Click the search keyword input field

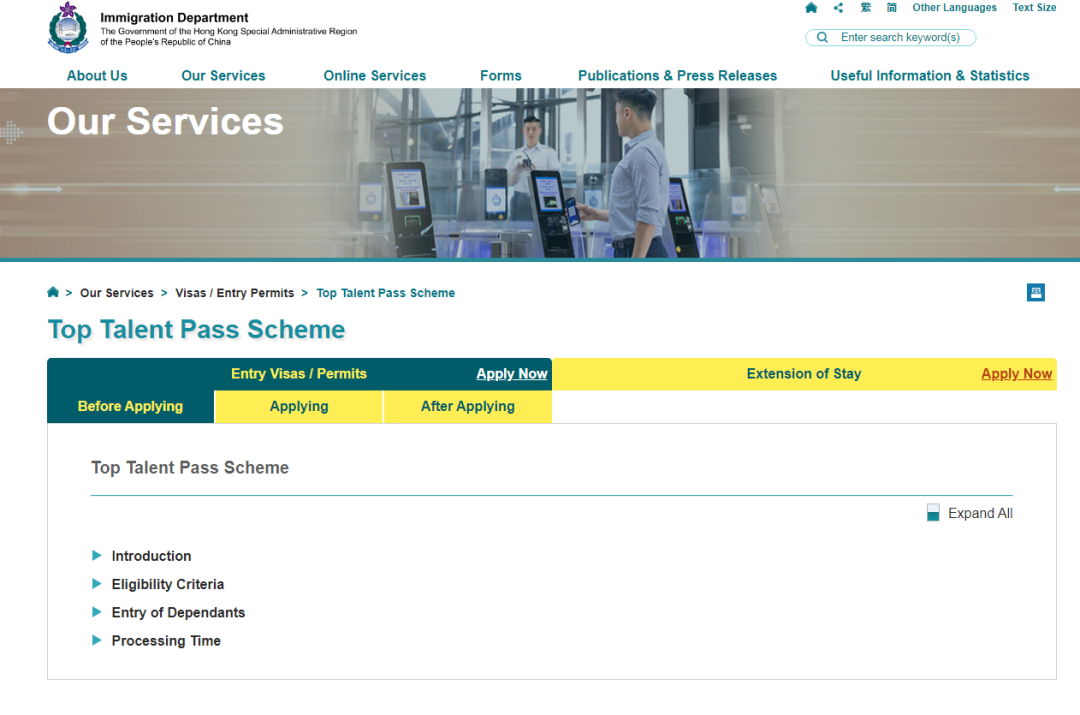pos(900,38)
